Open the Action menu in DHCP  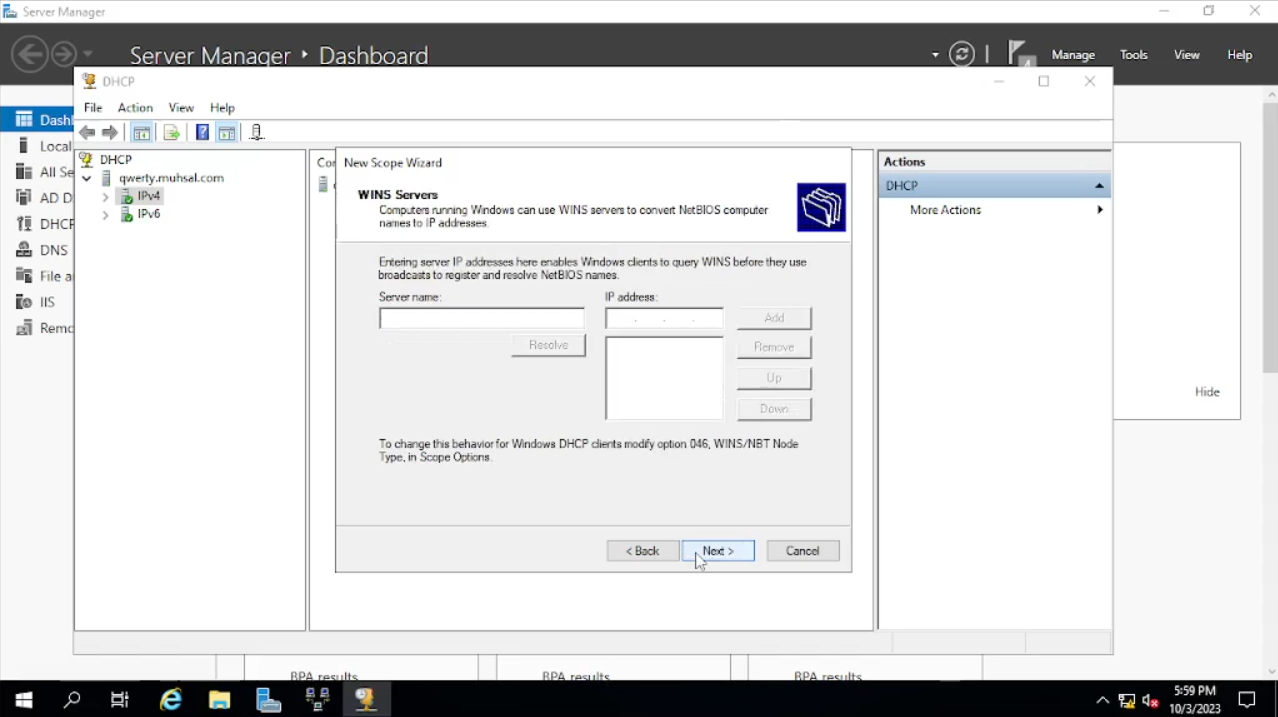135,108
